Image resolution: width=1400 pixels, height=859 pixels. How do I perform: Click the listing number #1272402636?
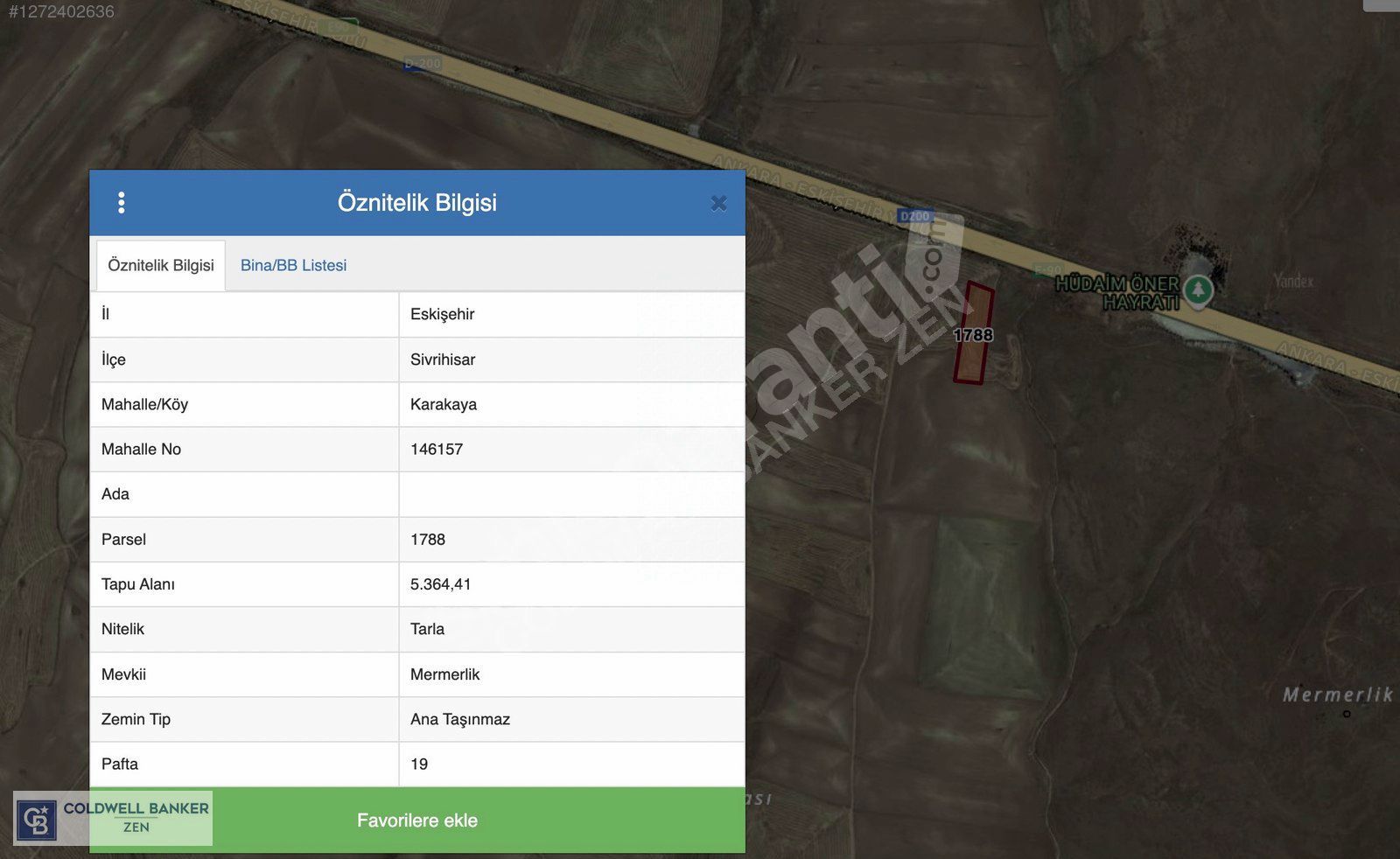(x=61, y=11)
